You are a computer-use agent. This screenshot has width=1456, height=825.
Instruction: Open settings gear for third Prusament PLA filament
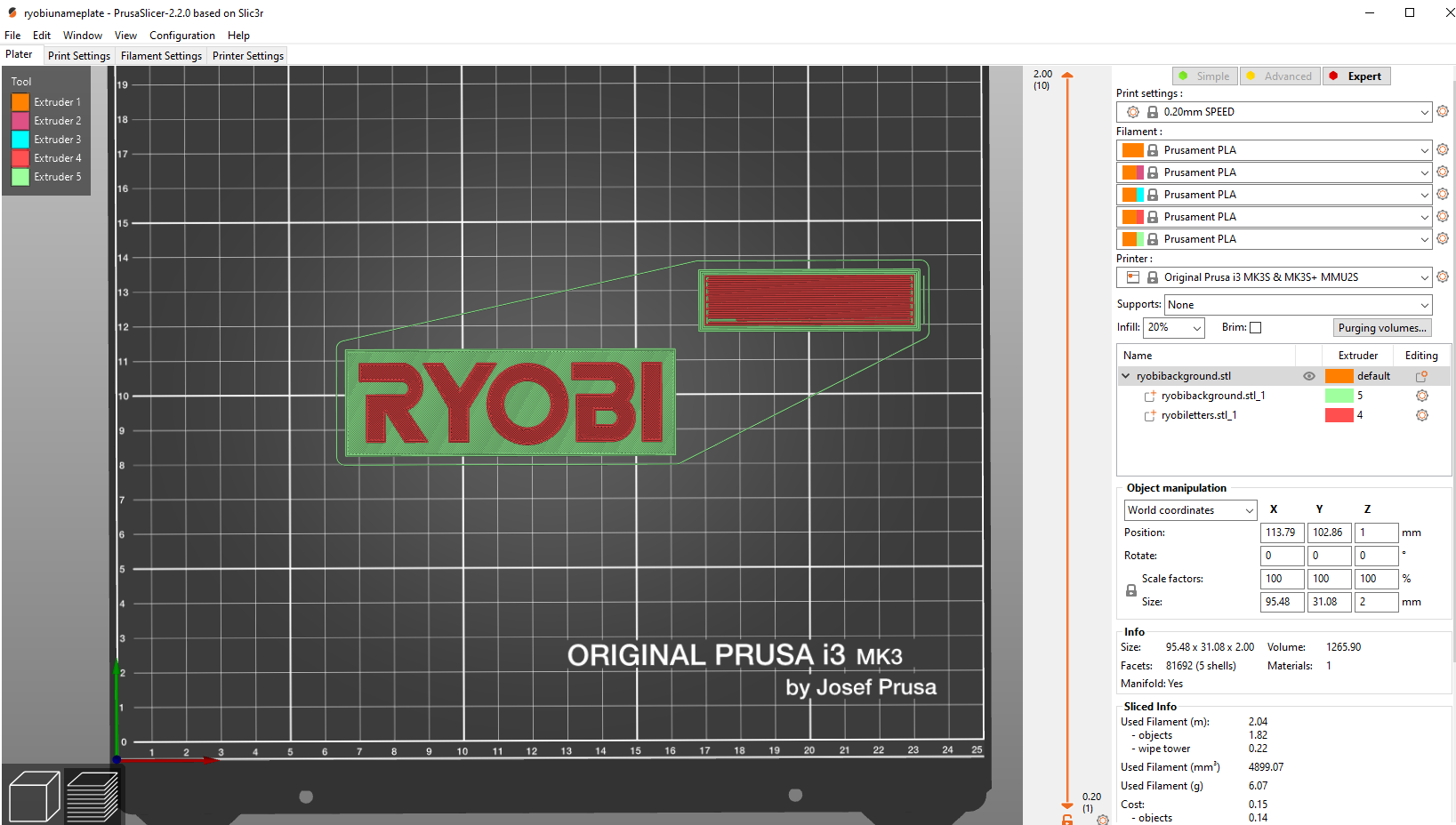click(x=1443, y=194)
